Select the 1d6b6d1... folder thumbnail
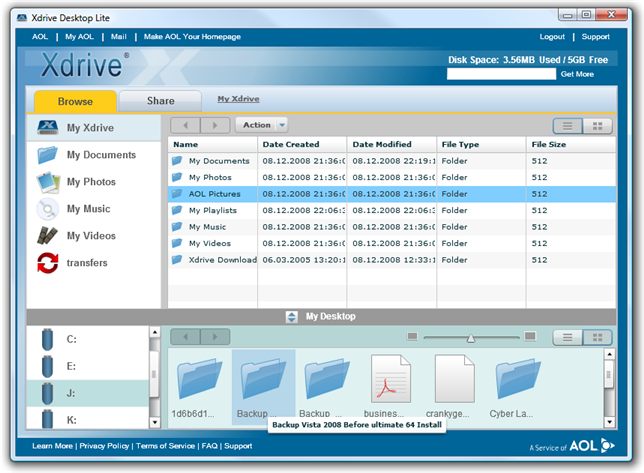Viewport: 644px width, 473px height. [x=199, y=386]
